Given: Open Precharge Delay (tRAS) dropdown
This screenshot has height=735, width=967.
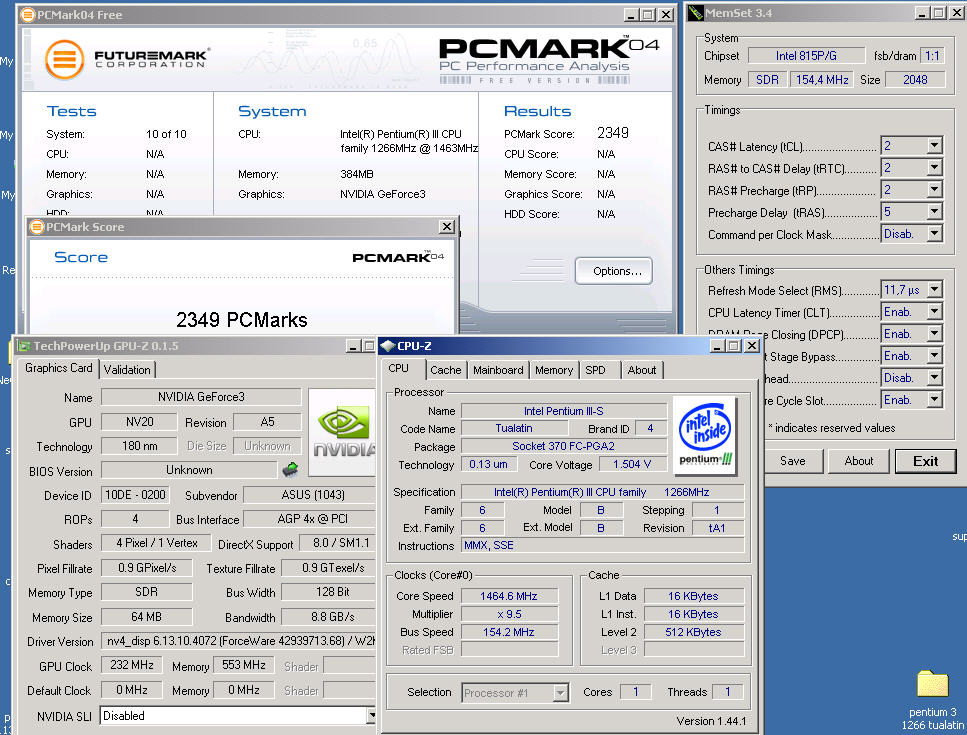Looking at the screenshot, I should point(934,211).
